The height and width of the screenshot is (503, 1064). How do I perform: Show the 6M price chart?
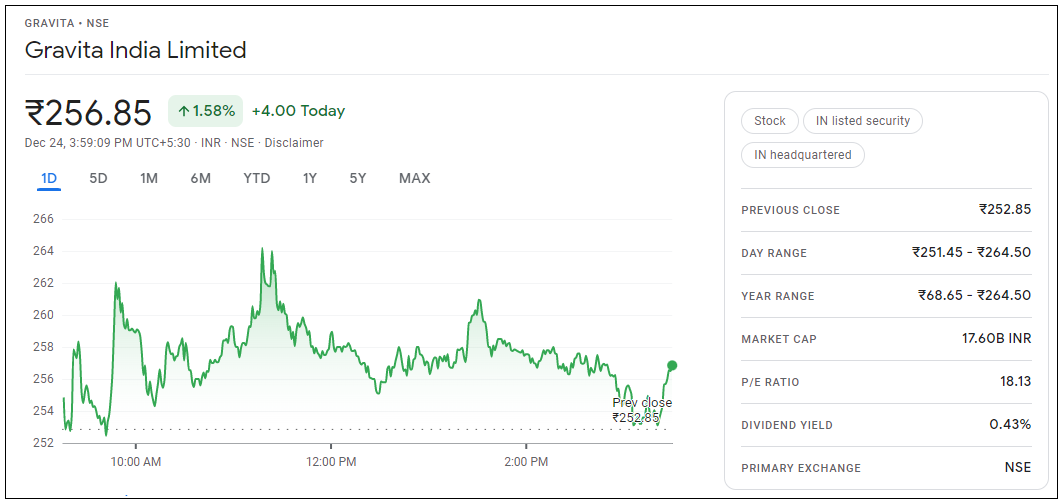[x=200, y=179]
